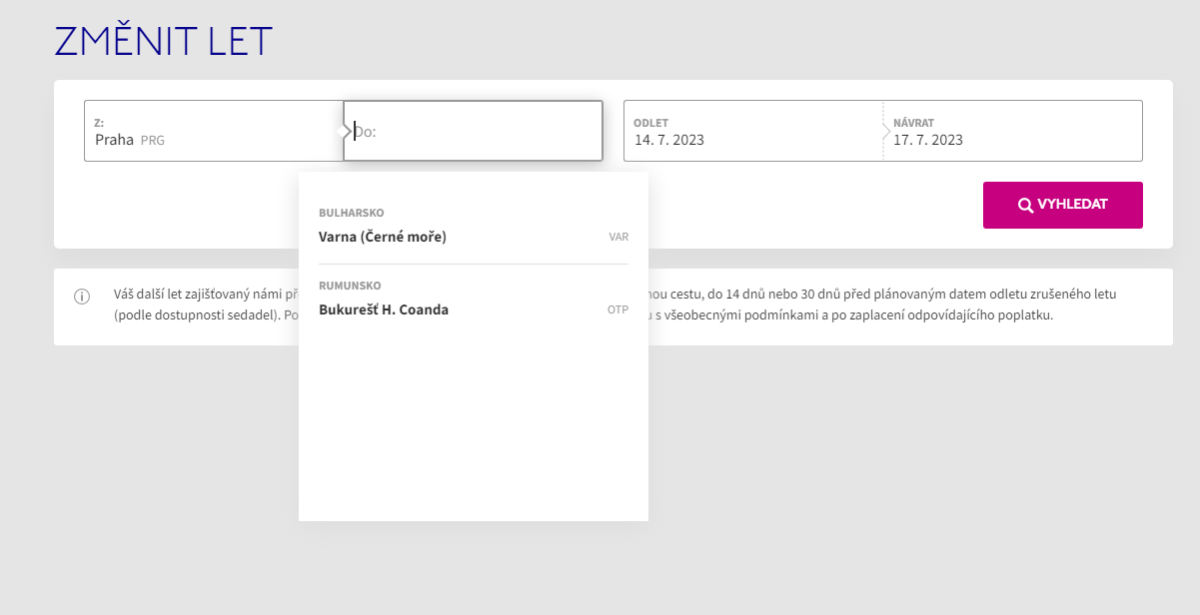Click the Bulharsko country group header
Viewport: 1200px width, 615px height.
(x=351, y=213)
